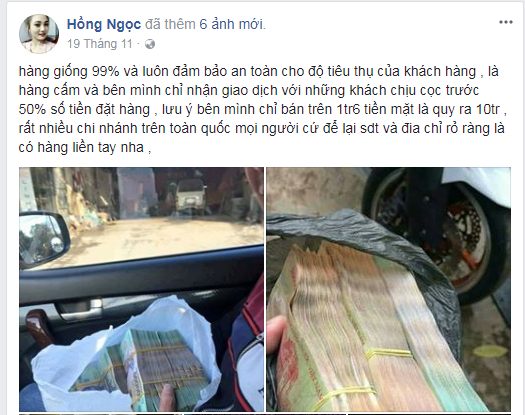The width and height of the screenshot is (525, 415).
Task: Click the white bag of banknotes in the left photo
Action: pyautogui.click(x=127, y=355)
